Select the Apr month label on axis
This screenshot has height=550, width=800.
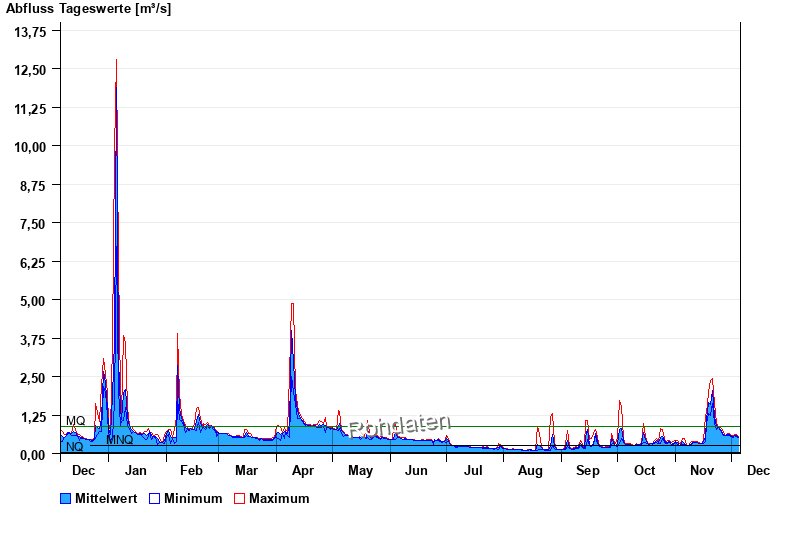pyautogui.click(x=303, y=470)
